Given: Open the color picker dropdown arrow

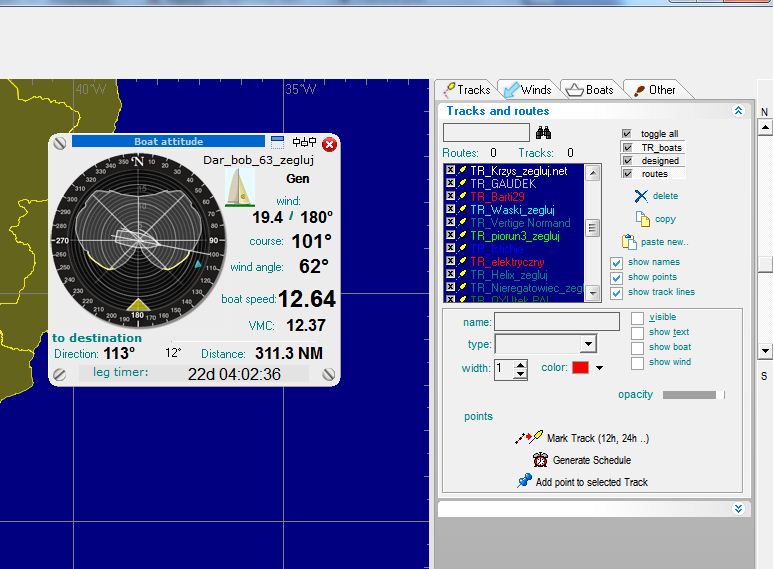Looking at the screenshot, I should click(599, 368).
